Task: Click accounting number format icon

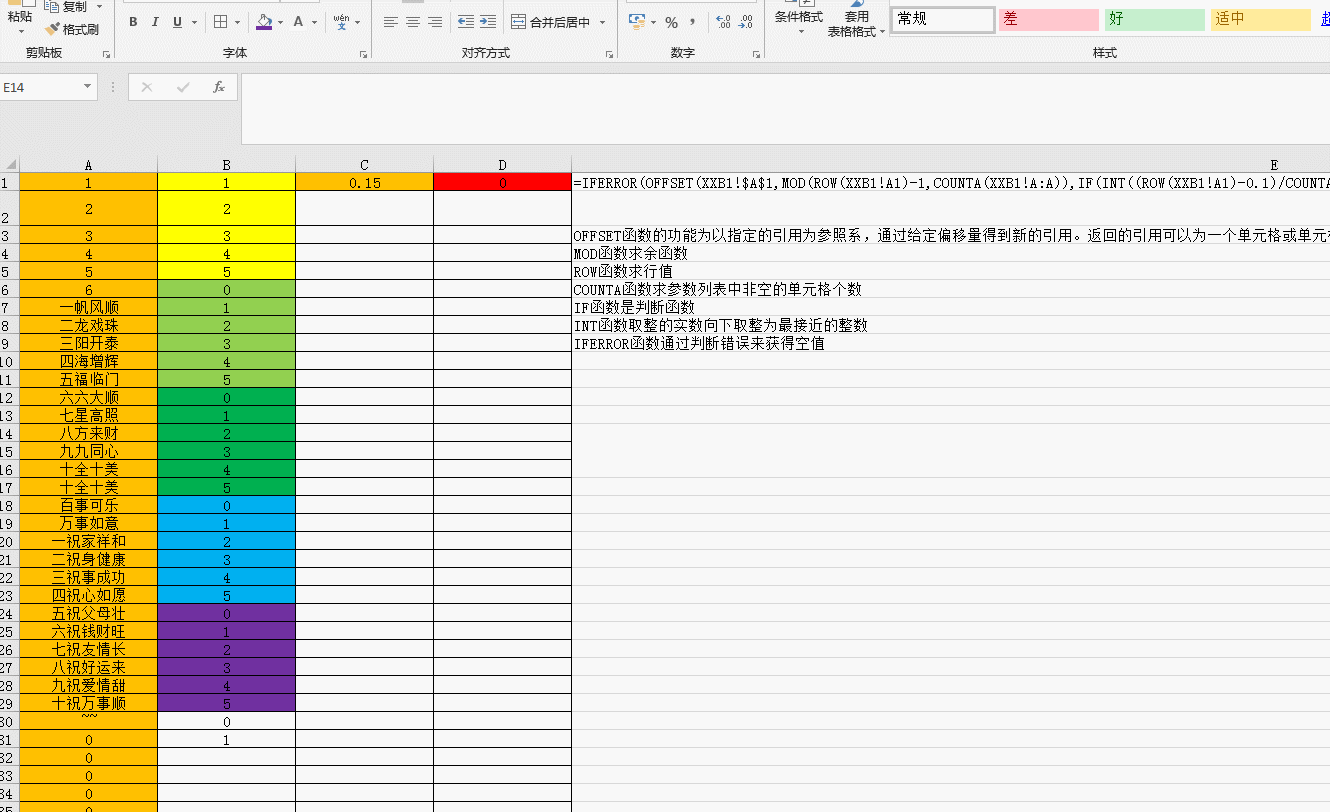Action: 637,22
